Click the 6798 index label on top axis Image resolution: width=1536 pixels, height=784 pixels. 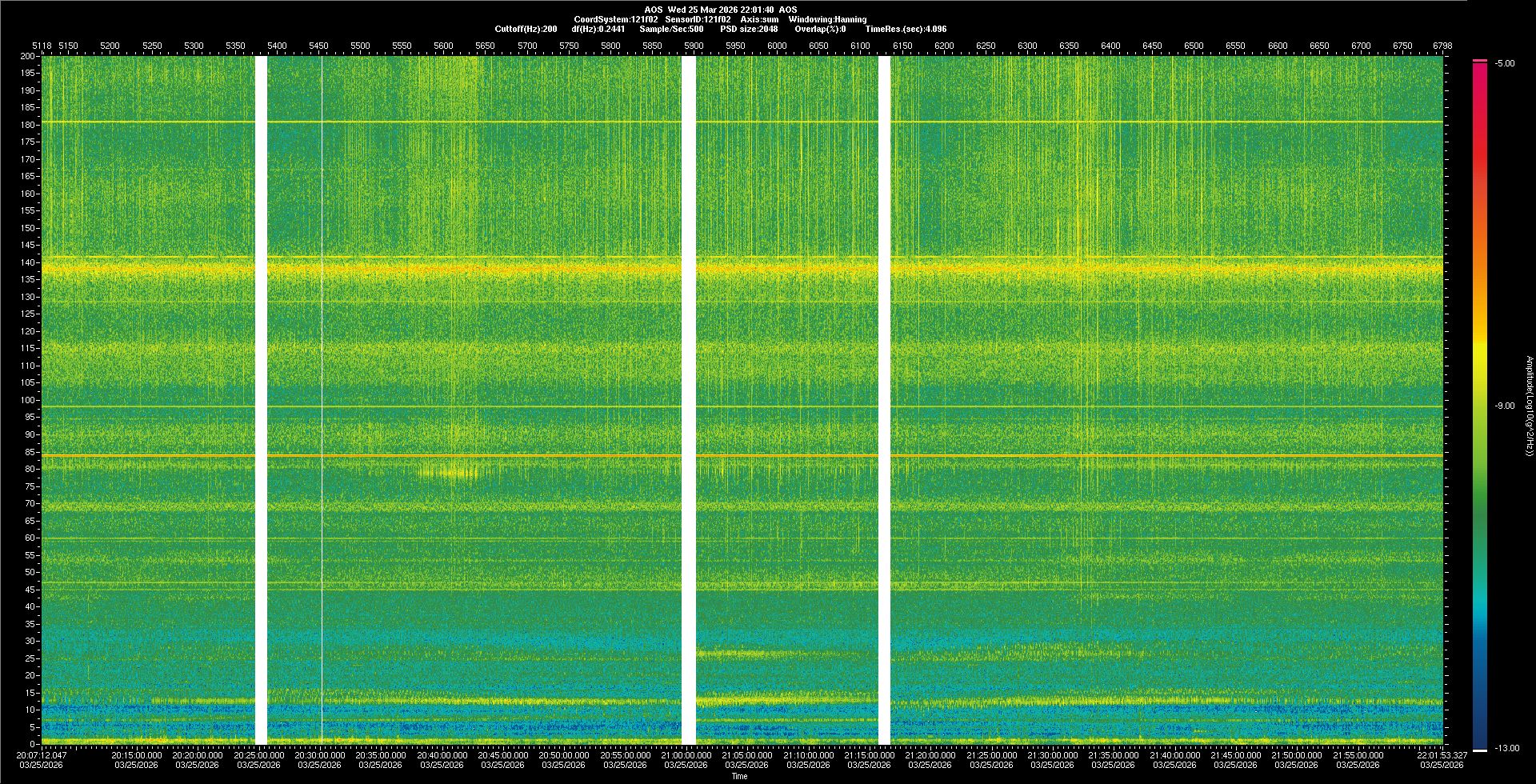point(1442,46)
